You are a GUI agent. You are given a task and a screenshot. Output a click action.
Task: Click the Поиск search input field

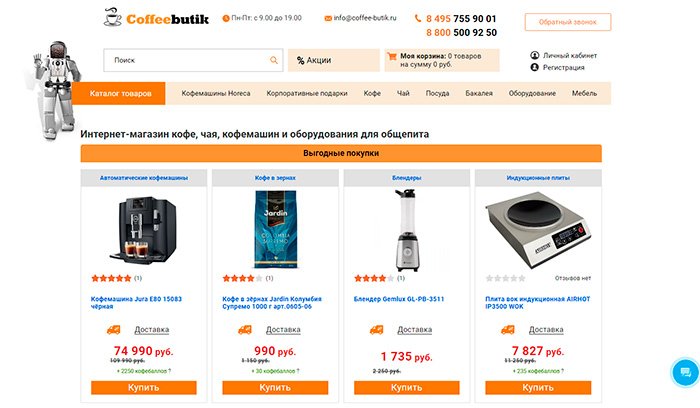(x=193, y=60)
